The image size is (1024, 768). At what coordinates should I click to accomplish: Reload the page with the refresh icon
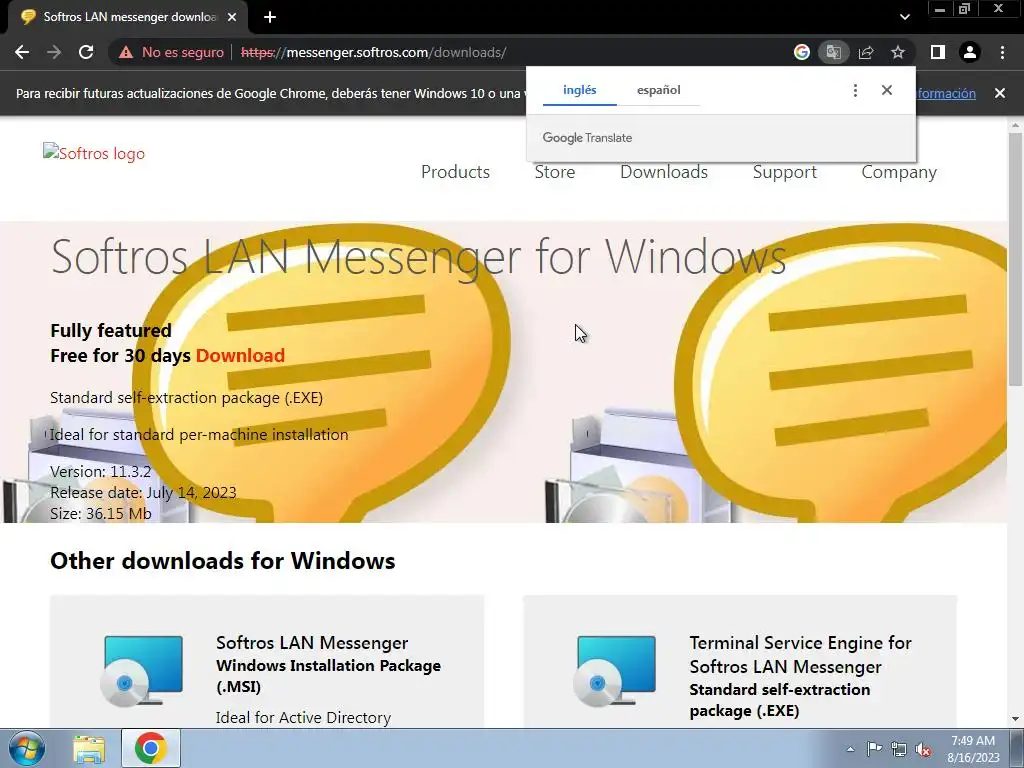point(86,52)
